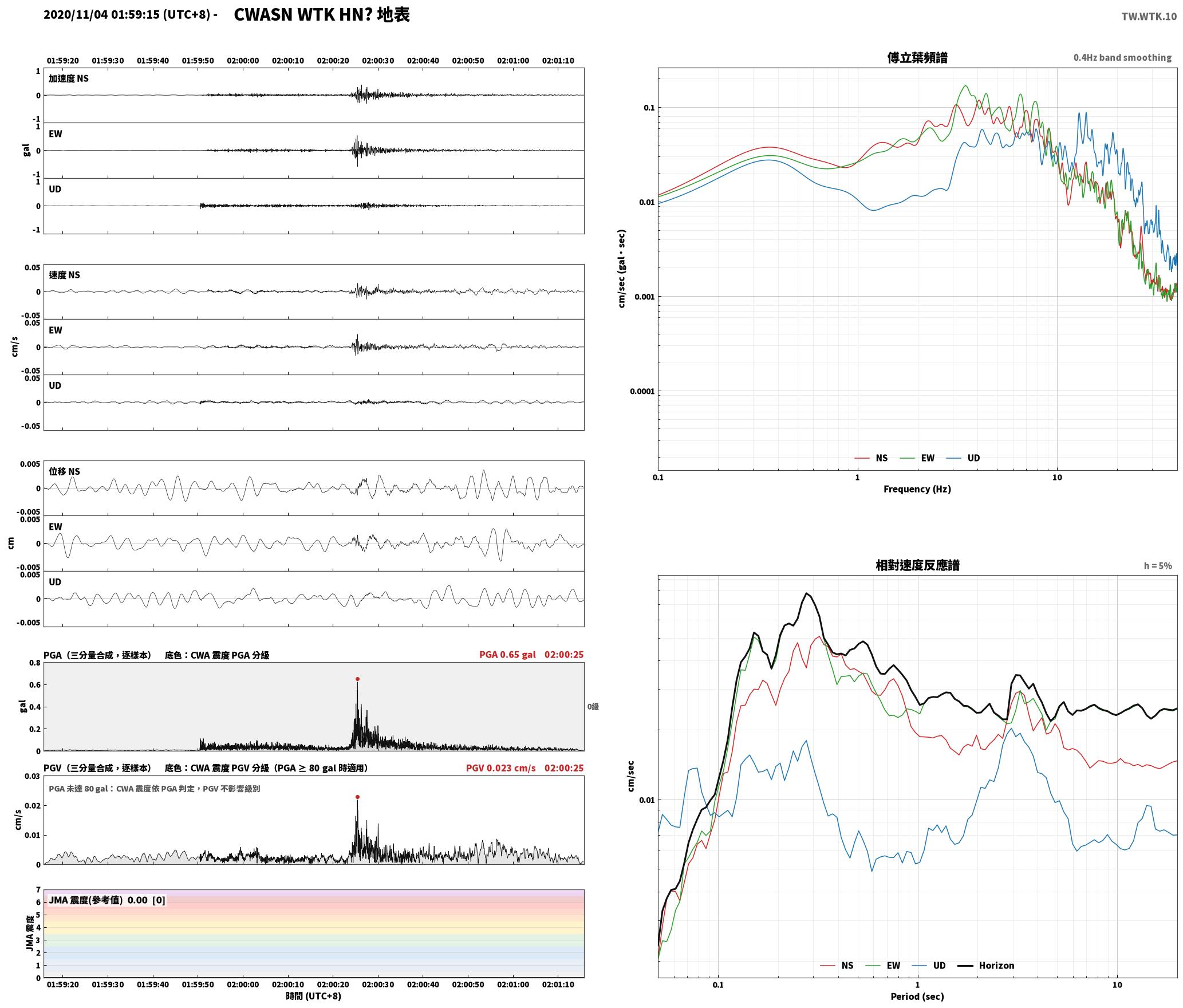Select the UD legend entry in Fourier spectrum
Viewport: 1183px width, 1008px height.
click(x=963, y=458)
